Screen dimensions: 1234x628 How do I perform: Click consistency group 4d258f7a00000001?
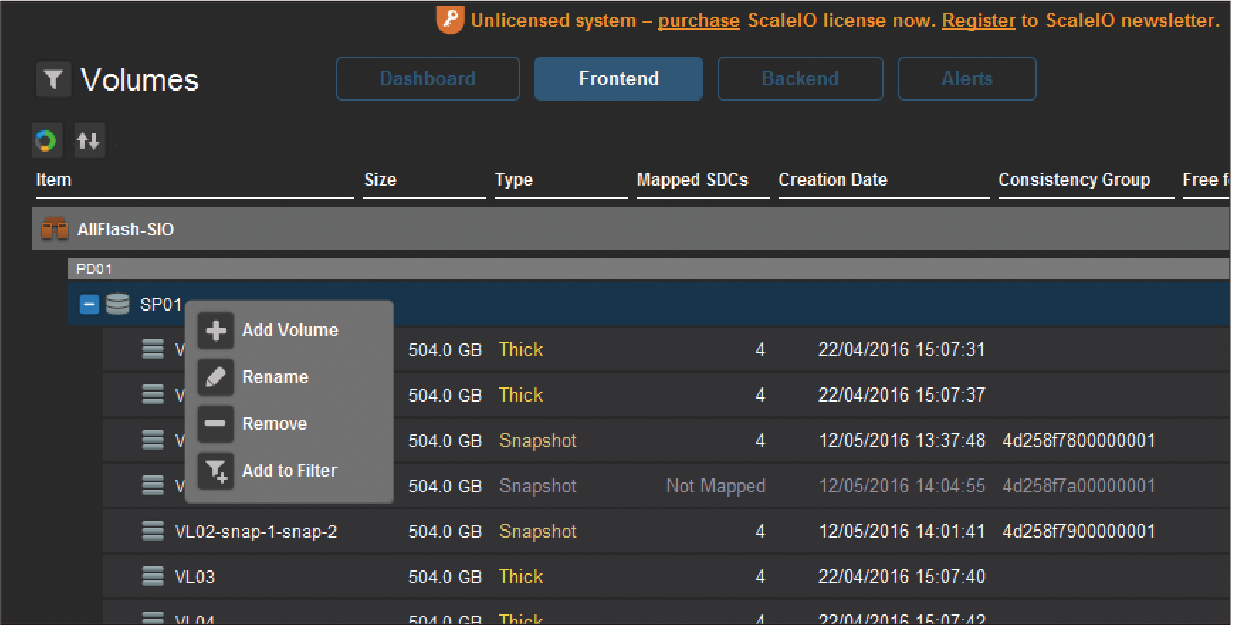[x=1079, y=486]
